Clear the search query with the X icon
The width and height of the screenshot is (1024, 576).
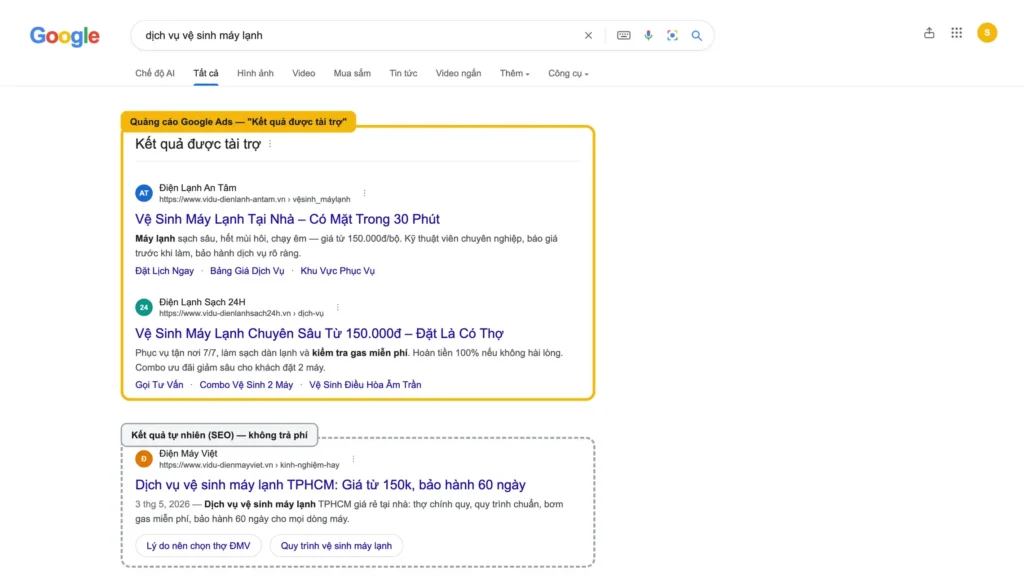coord(588,35)
